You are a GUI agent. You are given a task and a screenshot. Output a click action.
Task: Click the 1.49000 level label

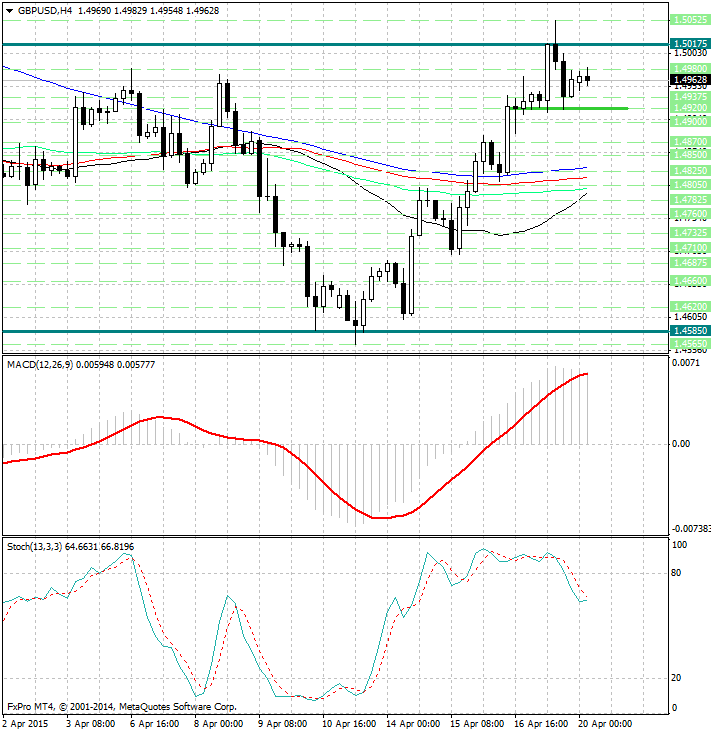coord(690,121)
